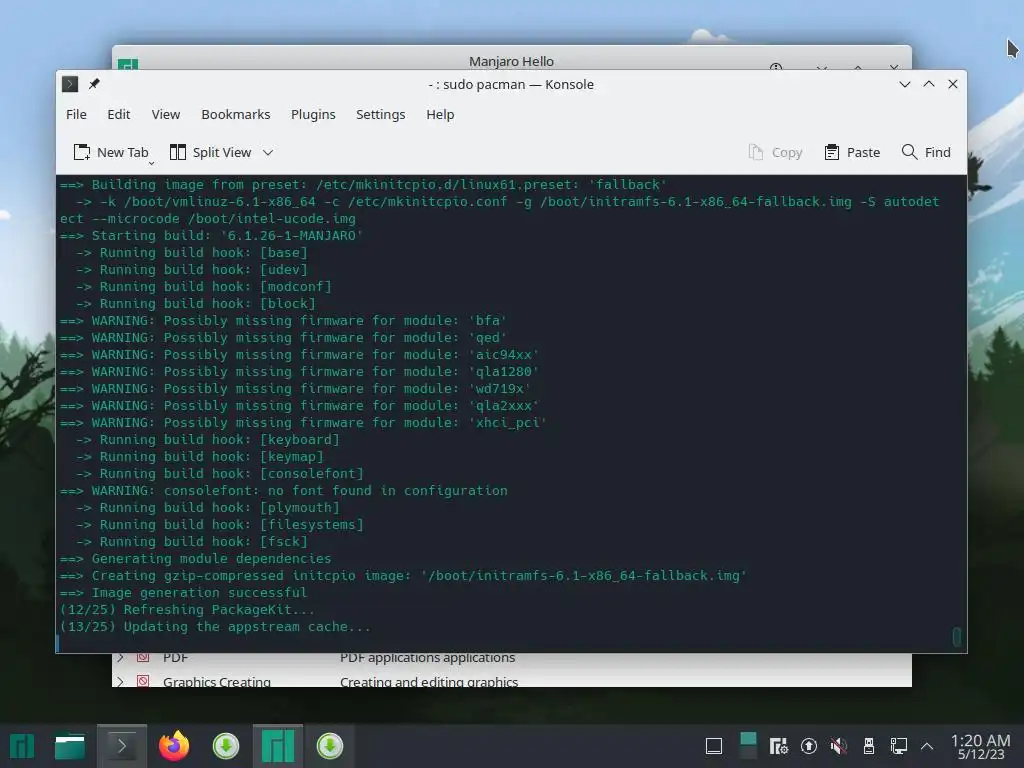Screen dimensions: 1024x768
Task: Open Find search in Konsole toolbar
Action: 926,152
